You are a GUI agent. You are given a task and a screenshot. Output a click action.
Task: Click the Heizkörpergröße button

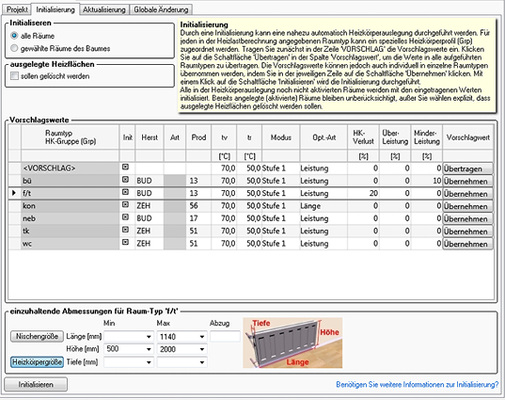click(37, 362)
